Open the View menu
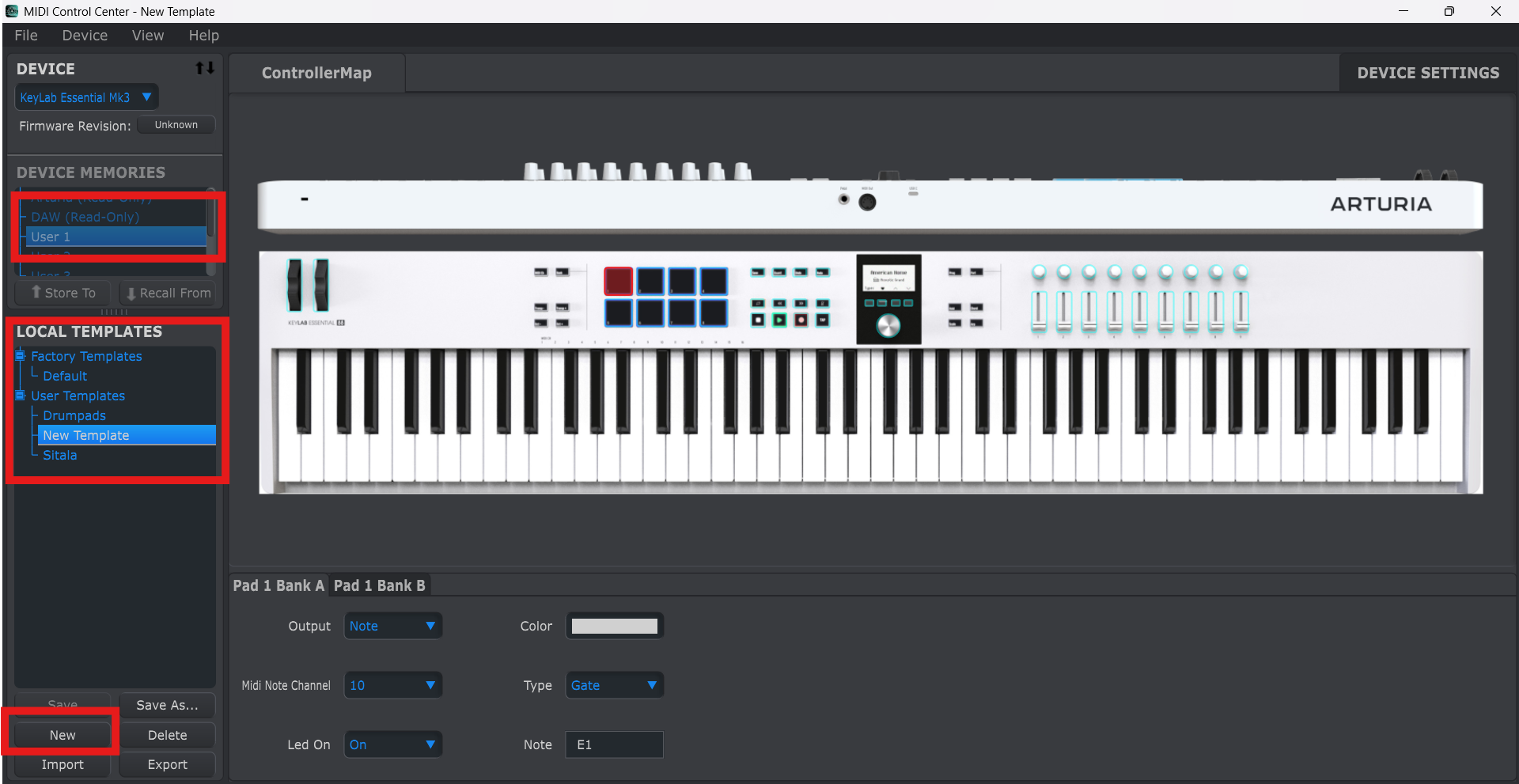Image resolution: width=1519 pixels, height=784 pixels. point(148,36)
